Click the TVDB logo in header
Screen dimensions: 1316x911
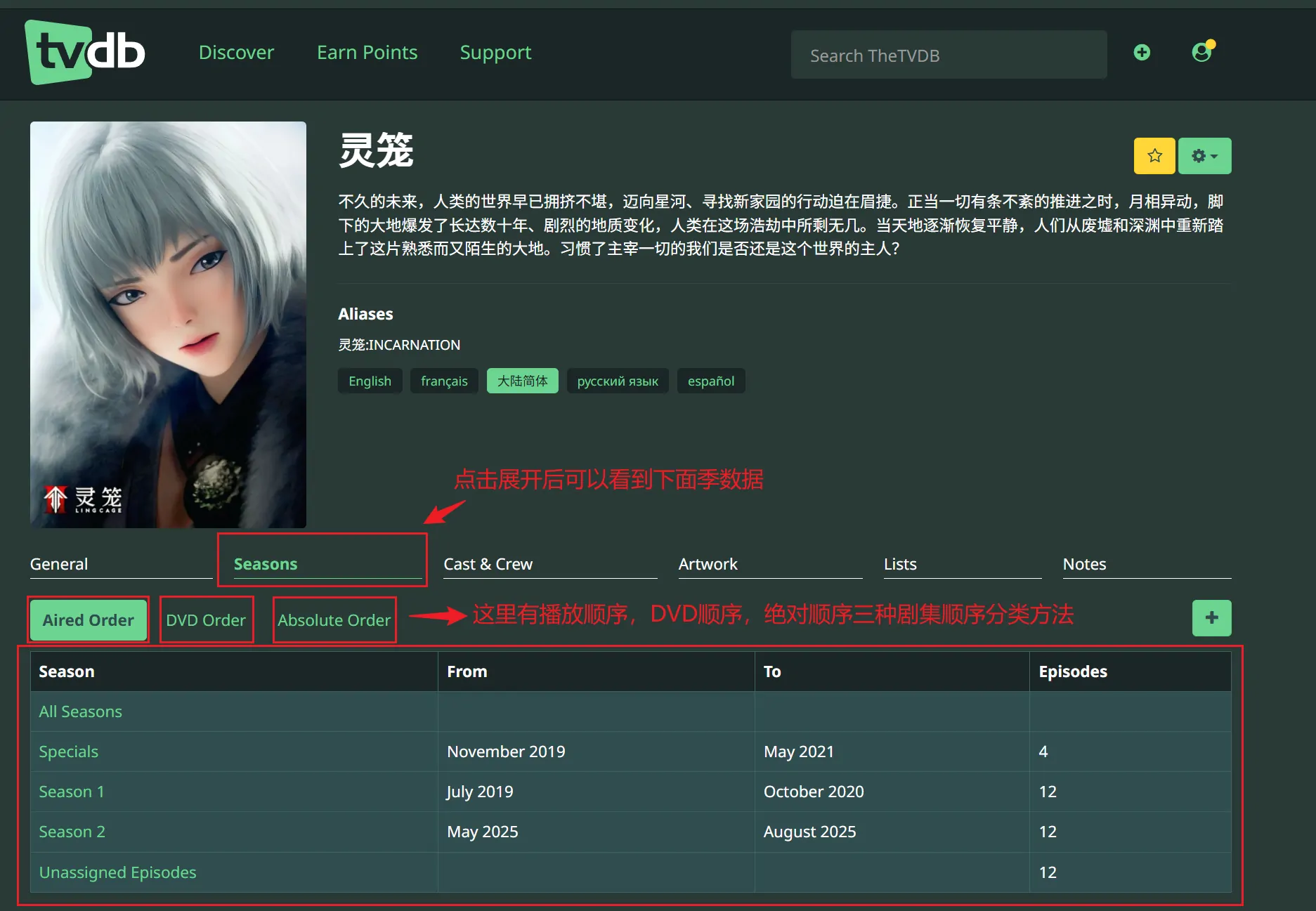(85, 53)
